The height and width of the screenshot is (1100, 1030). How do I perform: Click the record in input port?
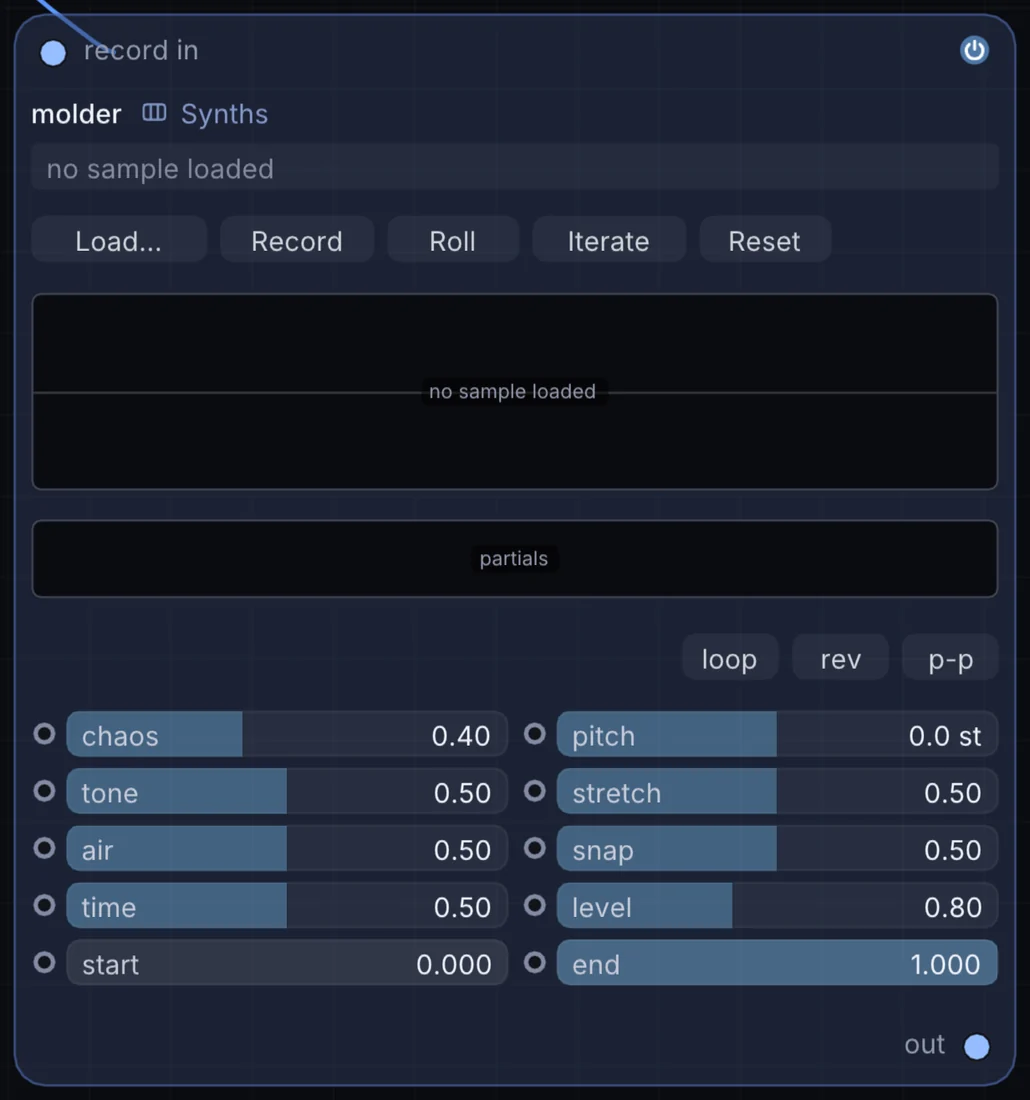pos(53,53)
